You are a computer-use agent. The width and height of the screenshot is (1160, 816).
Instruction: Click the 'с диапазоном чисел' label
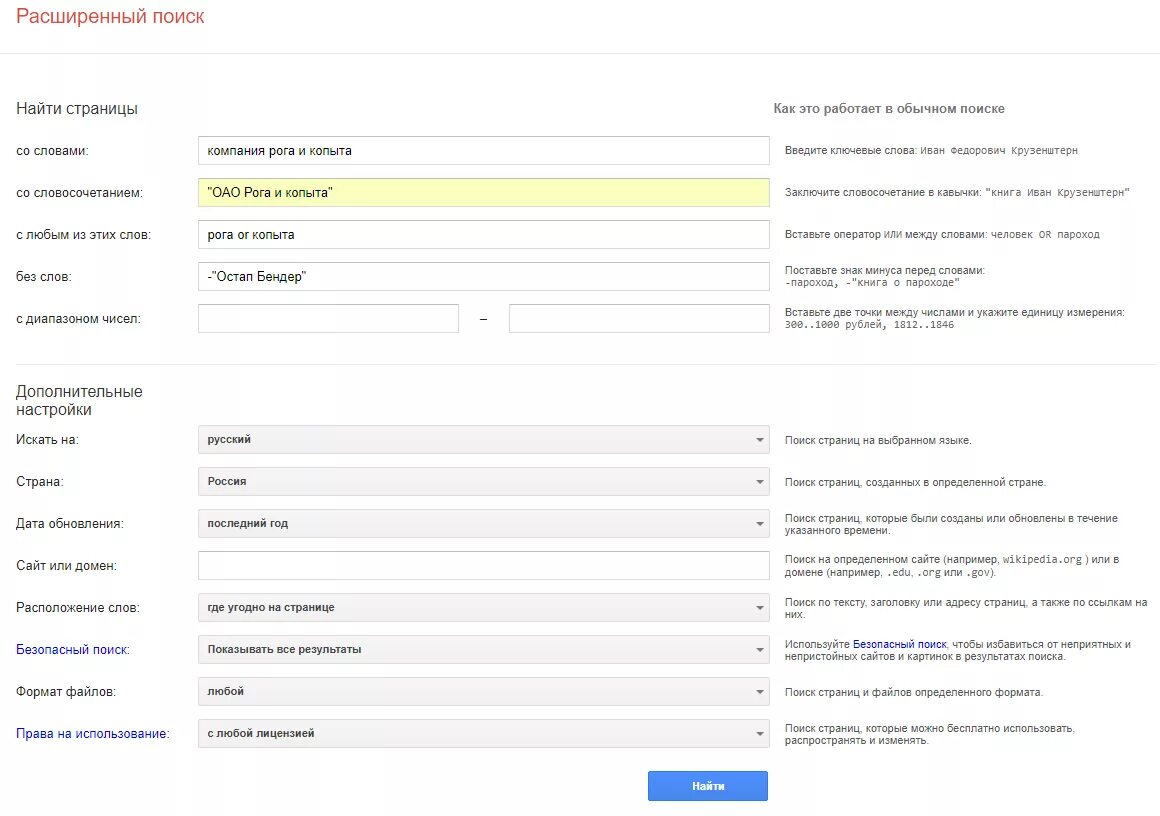pos(78,319)
